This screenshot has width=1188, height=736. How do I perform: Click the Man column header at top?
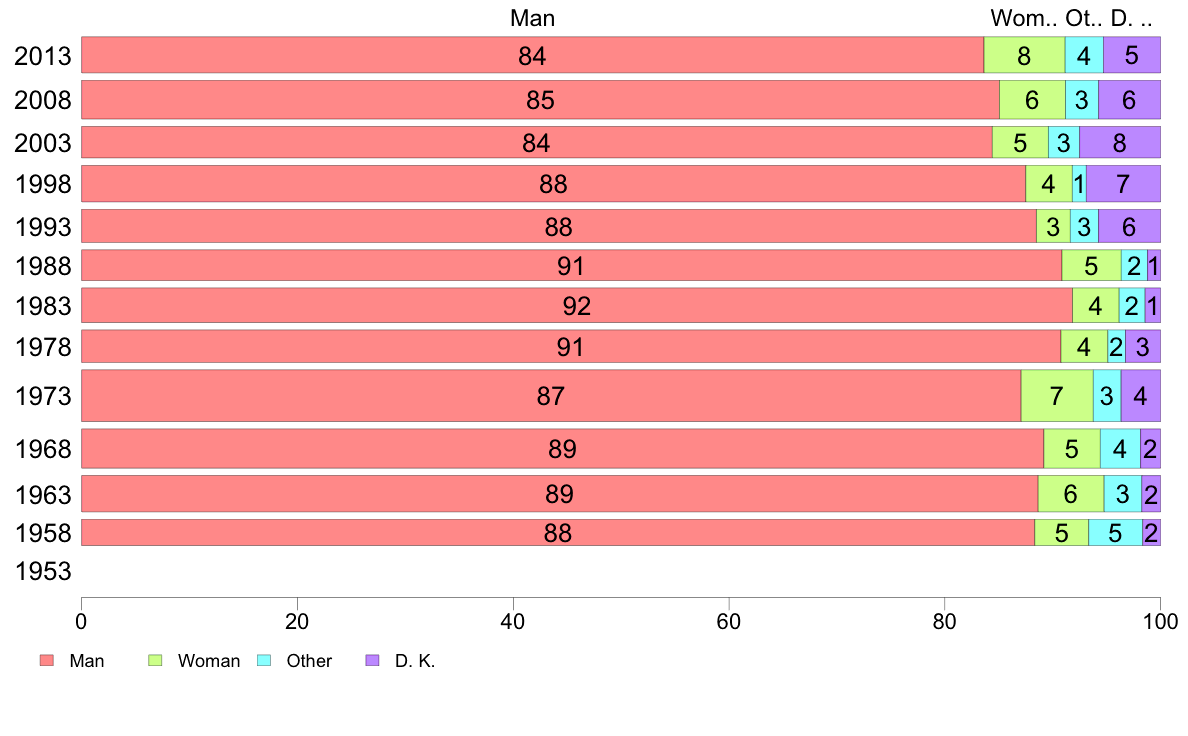click(x=532, y=18)
